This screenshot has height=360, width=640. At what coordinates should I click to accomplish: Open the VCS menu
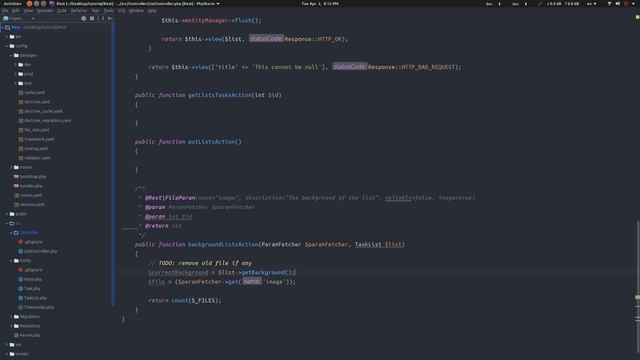122,11
